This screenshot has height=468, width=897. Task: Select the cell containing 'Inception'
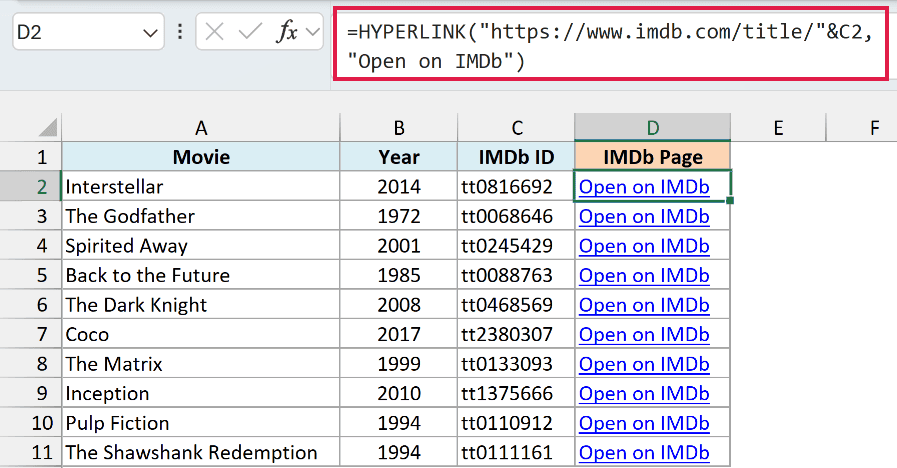coord(201,394)
